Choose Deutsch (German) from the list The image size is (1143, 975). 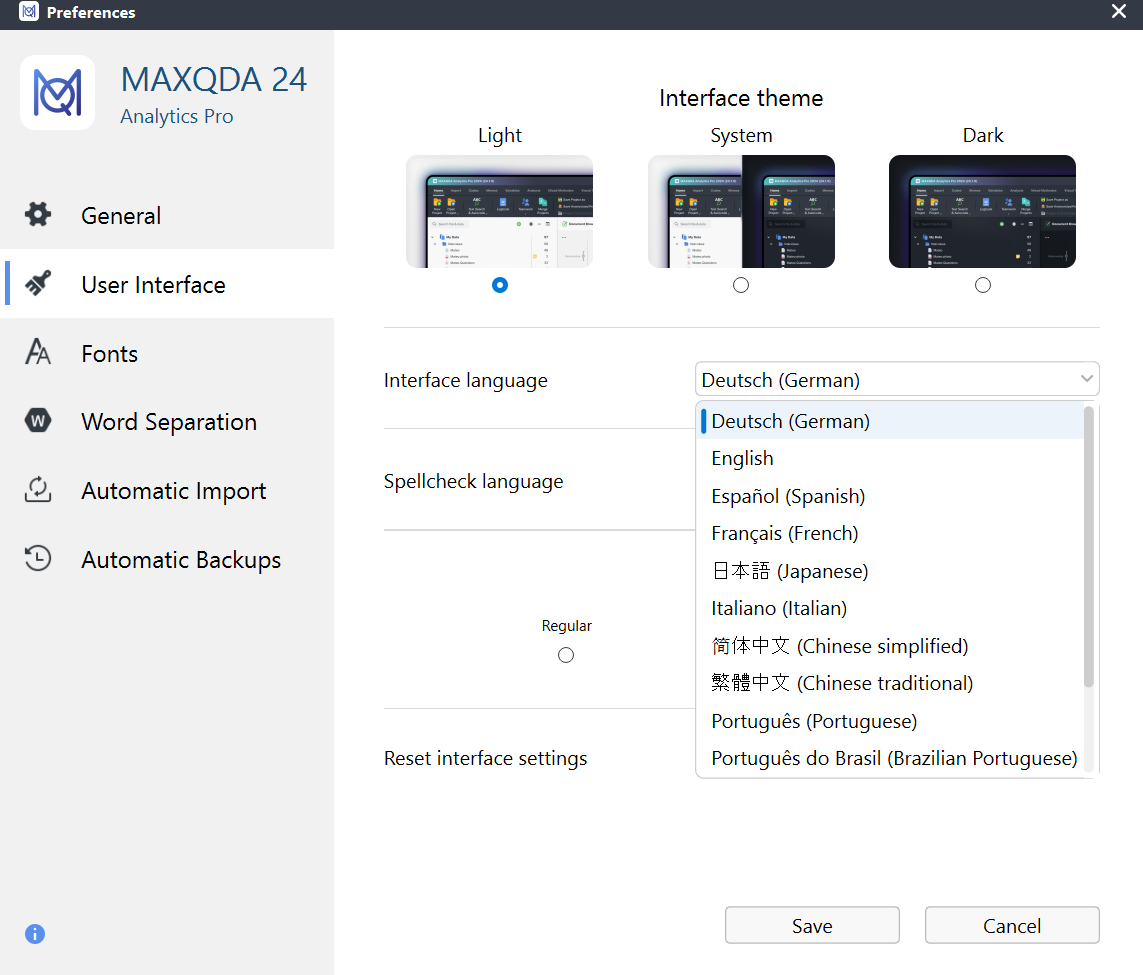[x=891, y=421]
